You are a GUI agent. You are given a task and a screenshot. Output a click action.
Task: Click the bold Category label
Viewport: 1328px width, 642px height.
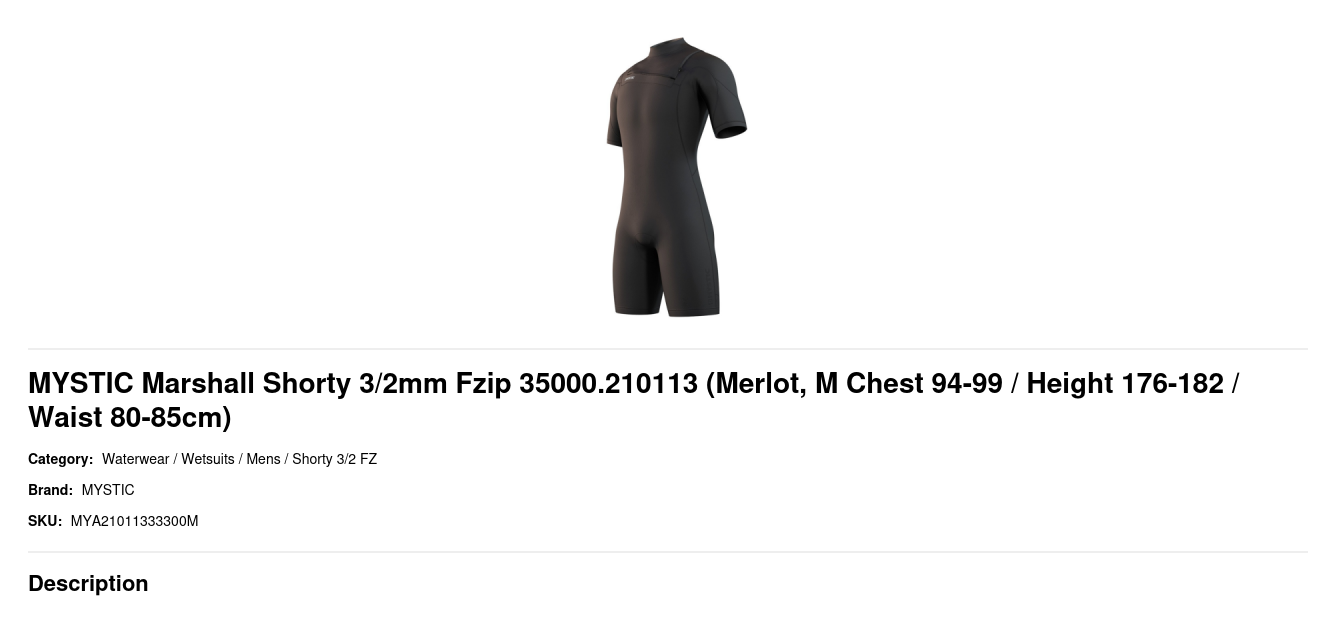tap(60, 459)
